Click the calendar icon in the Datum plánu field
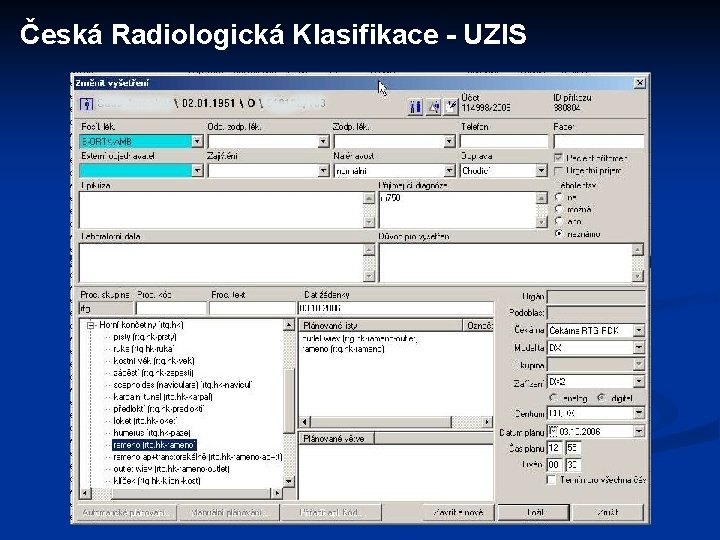This screenshot has height=540, width=720. click(553, 431)
